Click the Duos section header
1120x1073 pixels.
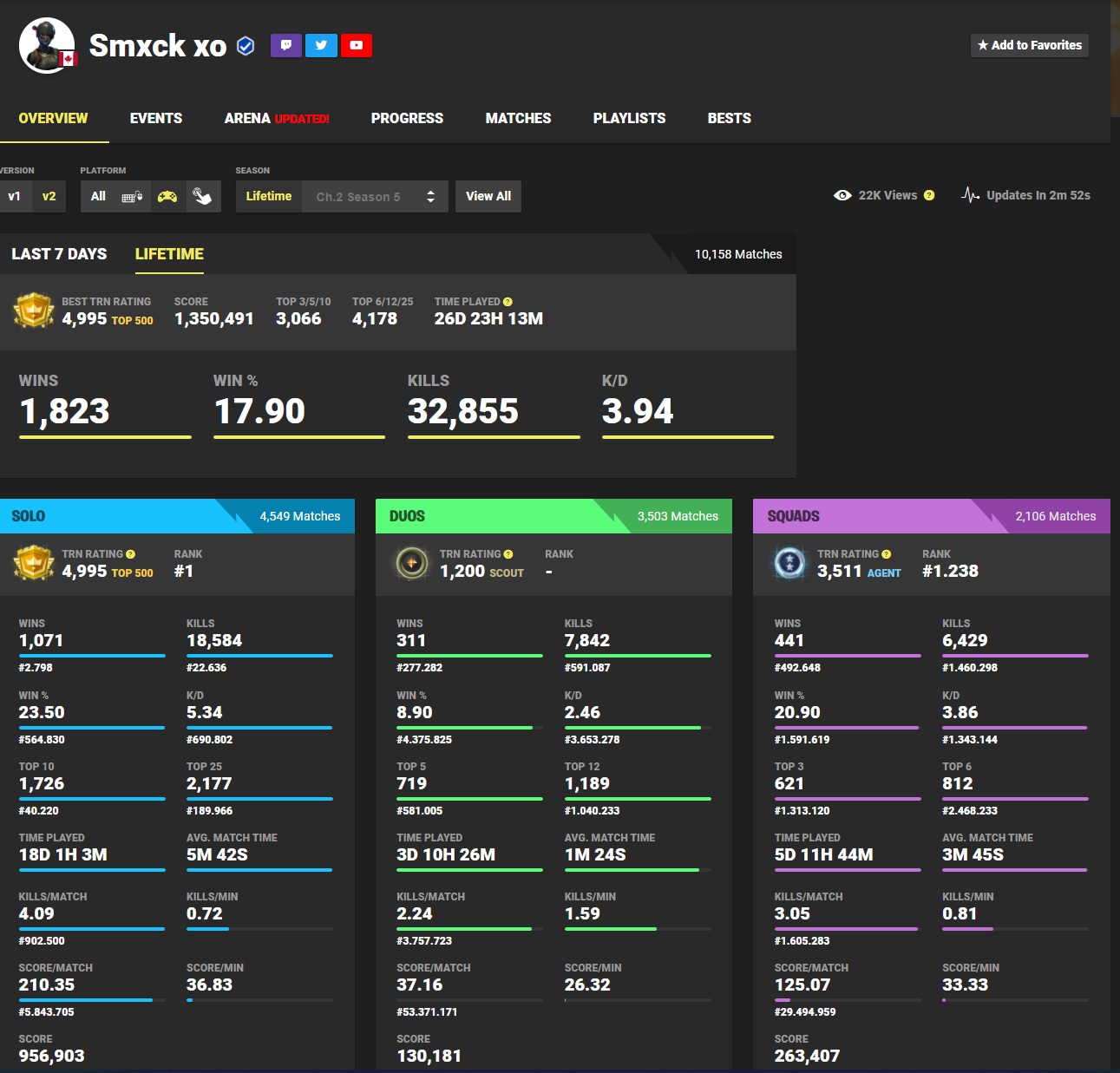tap(553, 516)
